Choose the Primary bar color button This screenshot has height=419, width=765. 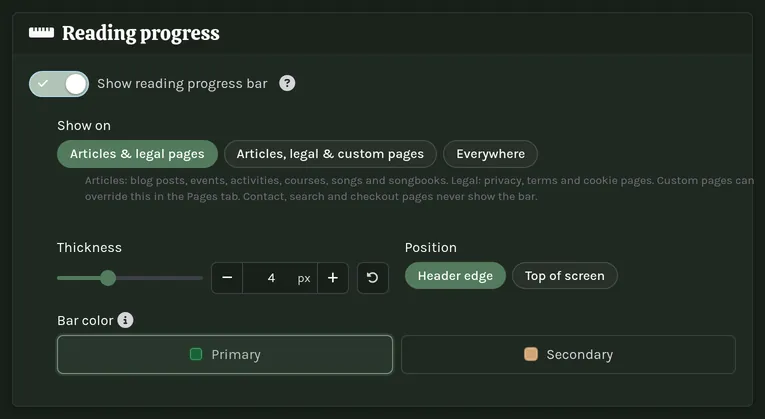(x=225, y=355)
